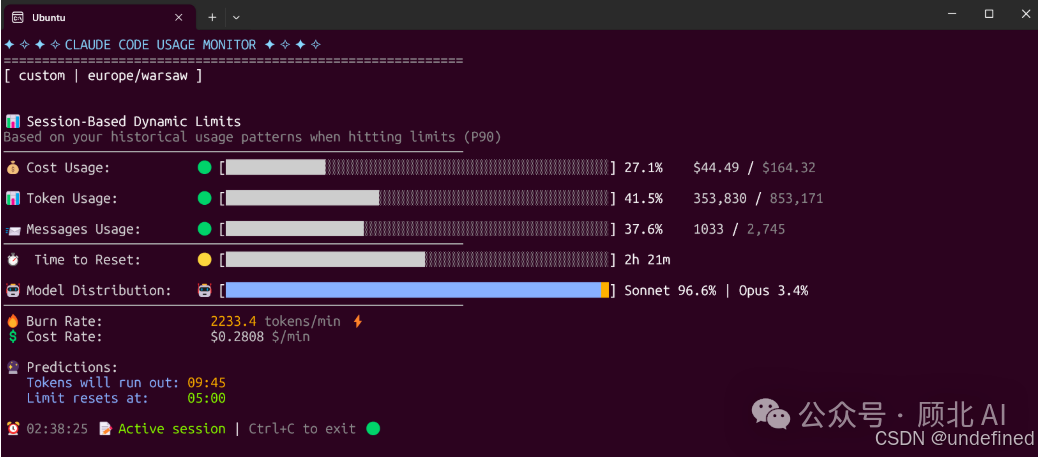This screenshot has width=1039, height=457.
Task: Click the 2233.4 tokens/min burn rate
Action: 276,321
